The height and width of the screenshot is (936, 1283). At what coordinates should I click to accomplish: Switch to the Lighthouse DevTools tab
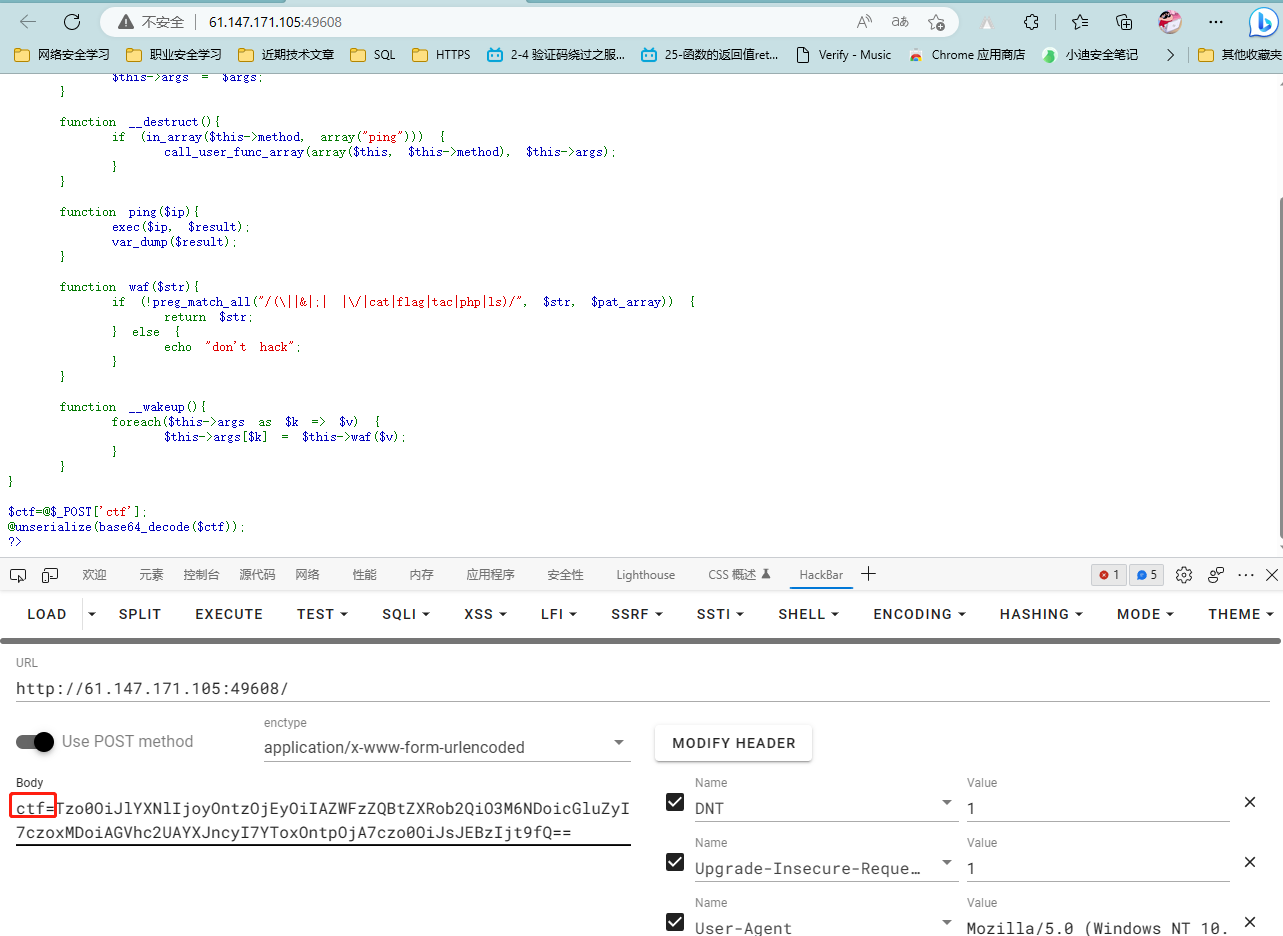click(x=645, y=575)
